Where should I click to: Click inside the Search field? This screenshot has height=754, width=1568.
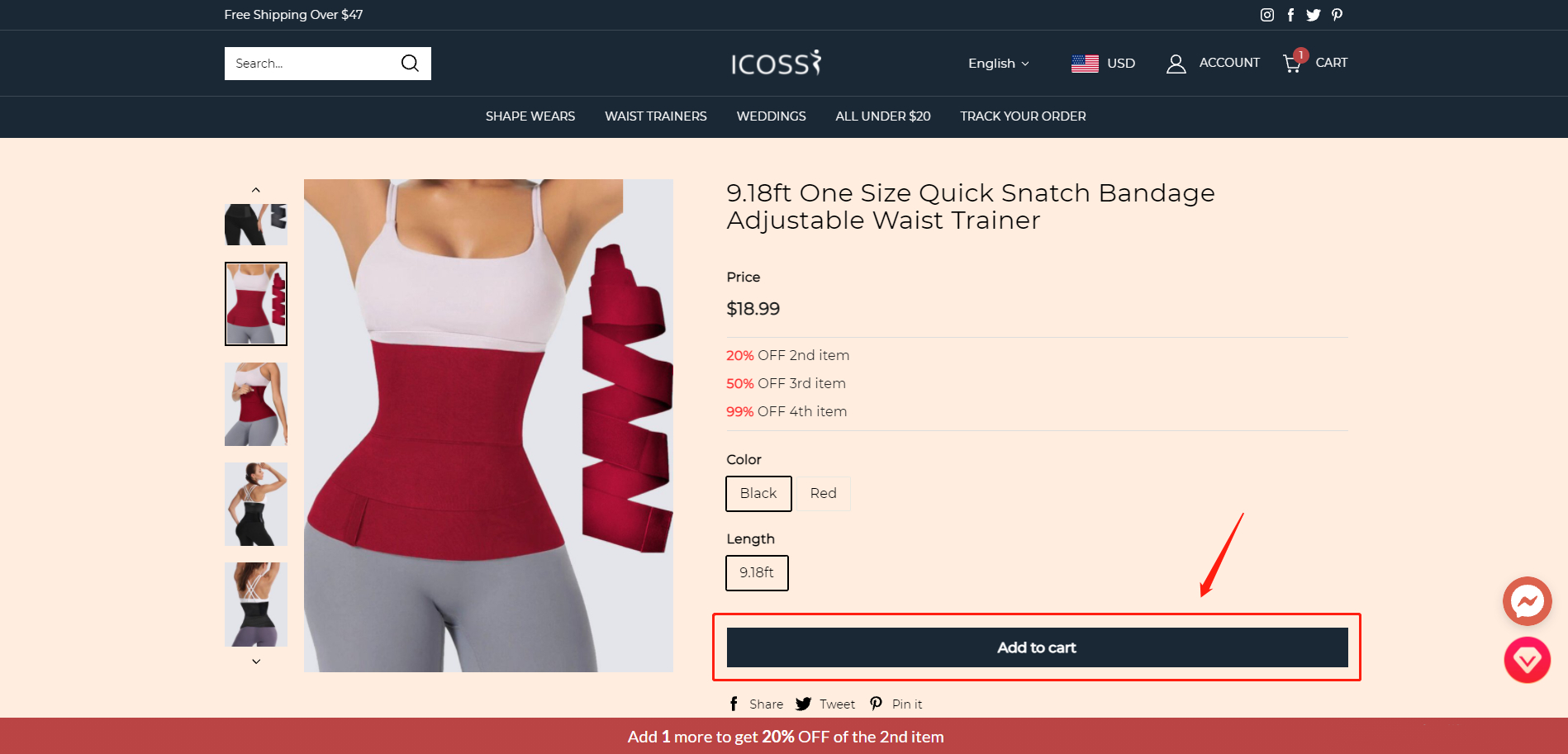pos(311,64)
